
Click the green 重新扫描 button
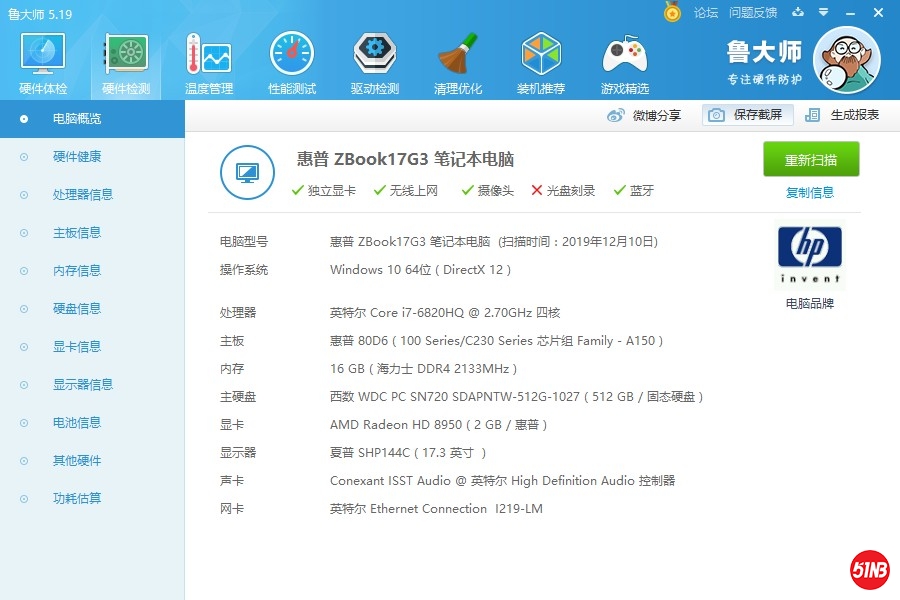tap(811, 160)
